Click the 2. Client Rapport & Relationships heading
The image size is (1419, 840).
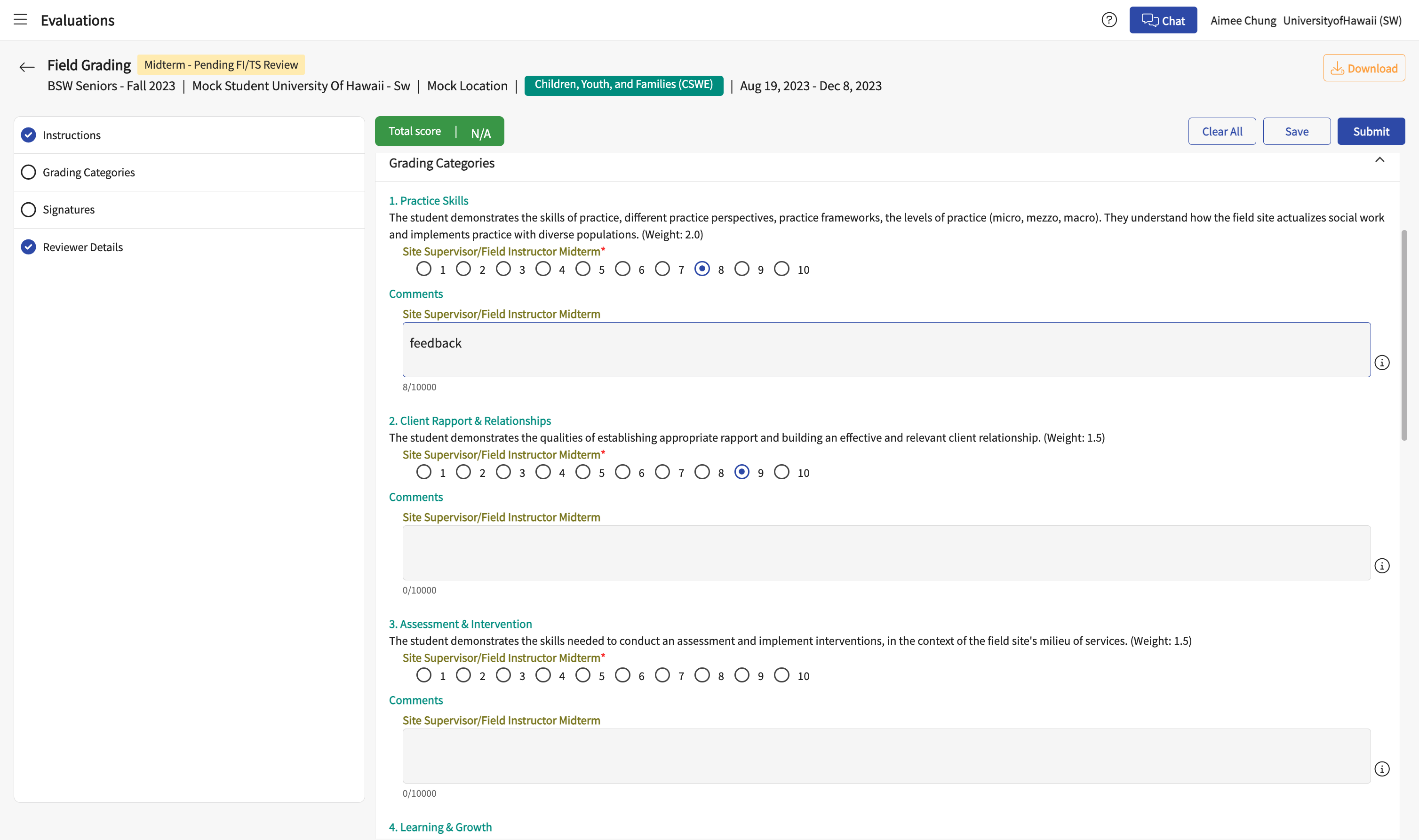pos(470,420)
